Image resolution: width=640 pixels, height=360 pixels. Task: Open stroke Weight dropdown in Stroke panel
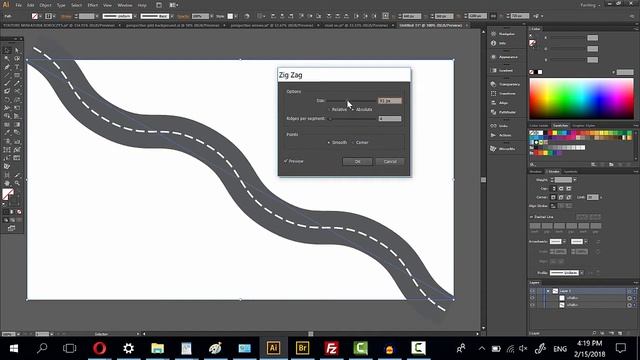pos(575,180)
